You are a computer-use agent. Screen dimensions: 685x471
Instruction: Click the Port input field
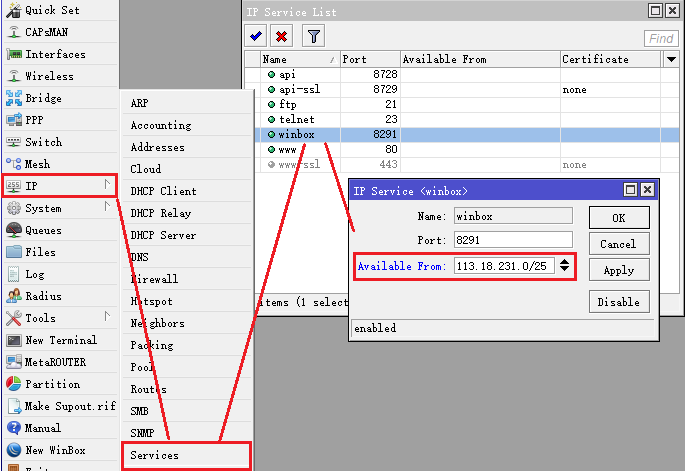pyautogui.click(x=512, y=240)
